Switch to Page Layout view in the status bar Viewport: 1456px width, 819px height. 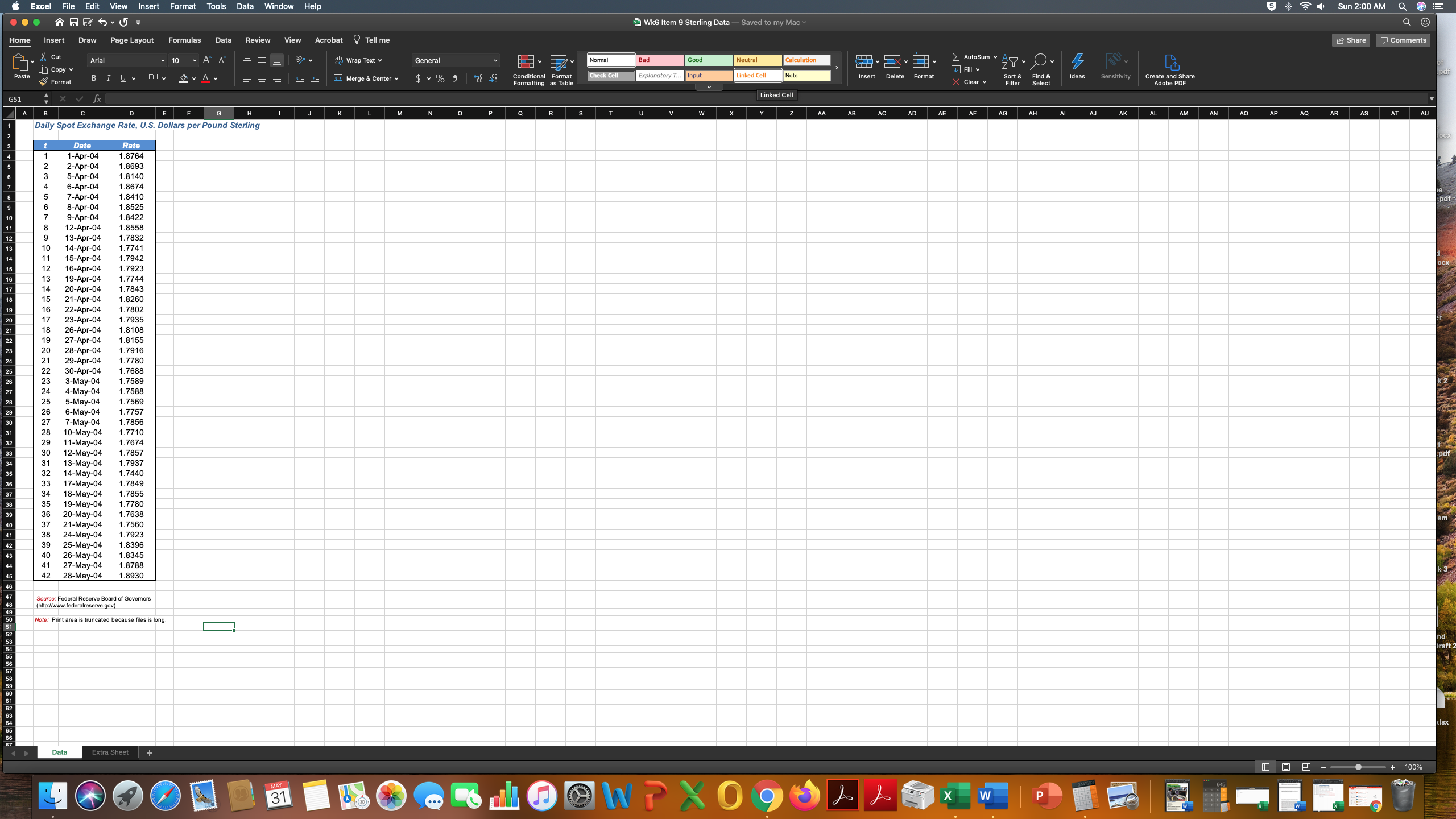click(1285, 767)
